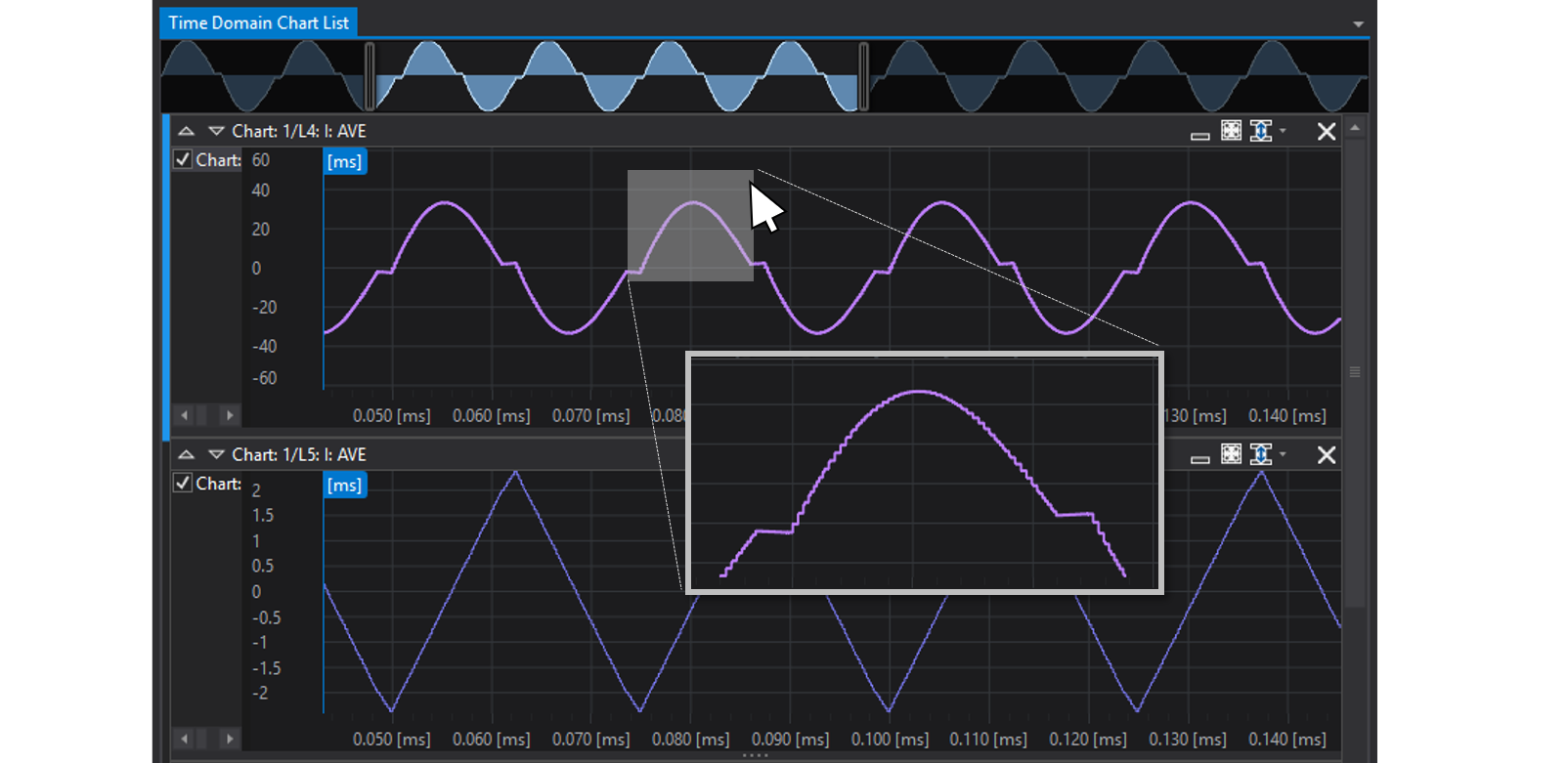The width and height of the screenshot is (1568, 763).
Task: Move the 1/L4 chart up
Action: 186,131
